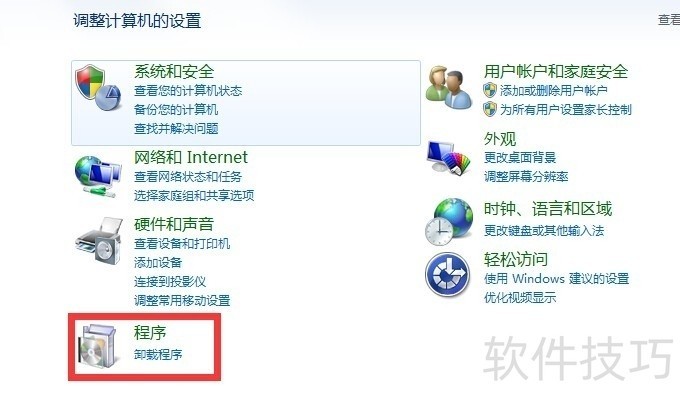This screenshot has height=409, width=680.
Task: Click the 网络和 Internet globe icon
Action: pyautogui.click(x=98, y=177)
